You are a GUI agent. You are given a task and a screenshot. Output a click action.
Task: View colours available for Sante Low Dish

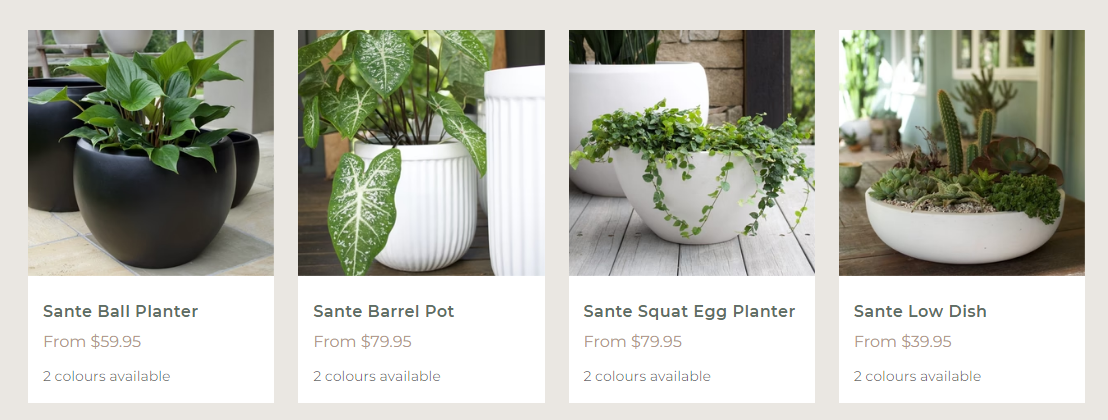pyautogui.click(x=917, y=376)
